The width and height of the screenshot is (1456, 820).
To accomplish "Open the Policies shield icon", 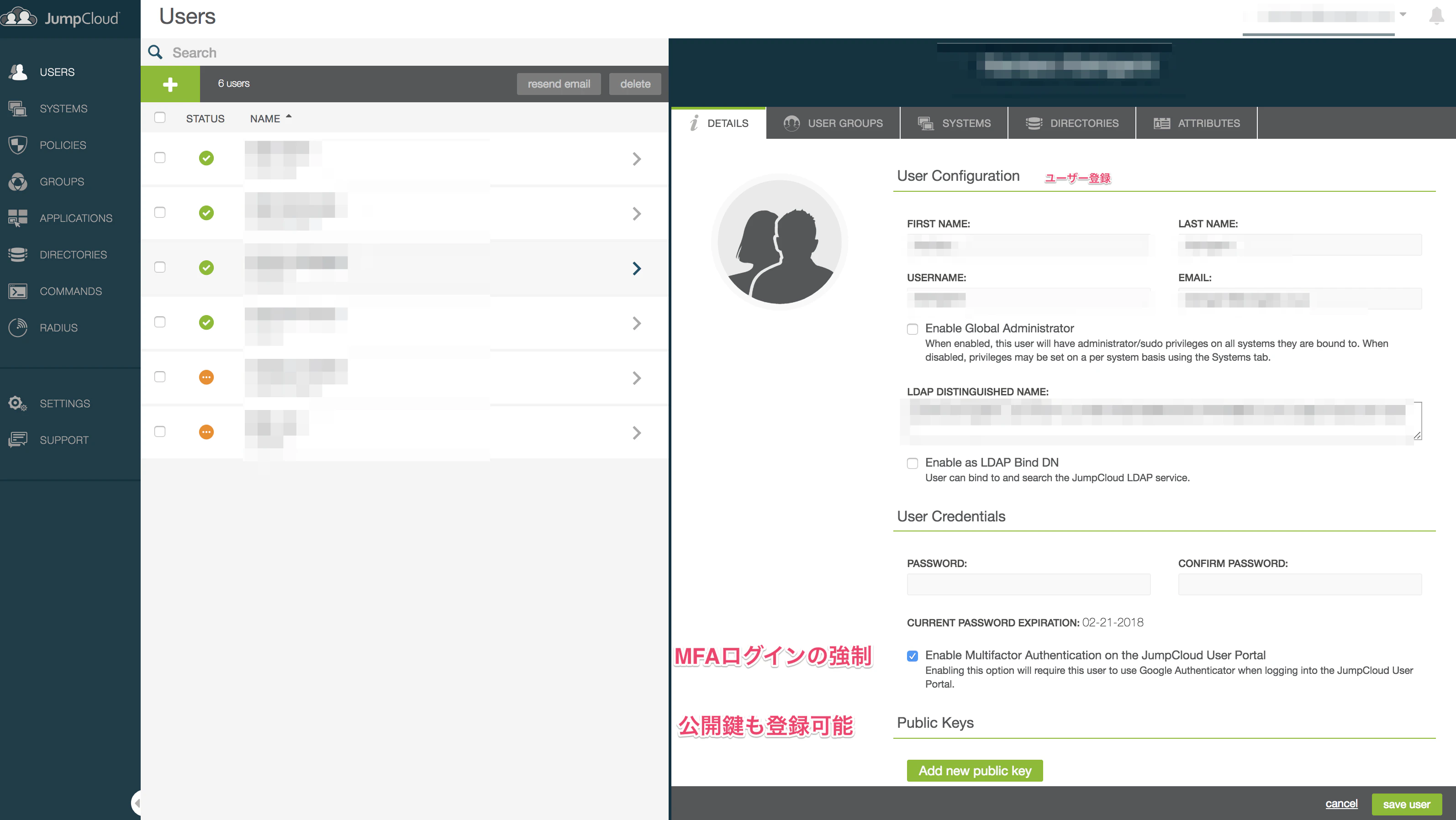I will [x=18, y=145].
